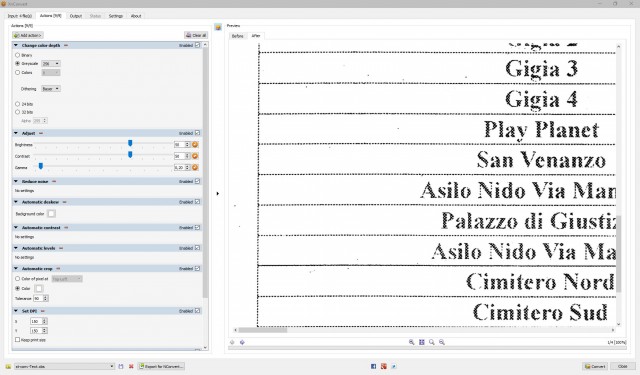The width and height of the screenshot is (640, 375).
Task: Check the Keep print size box
Action: (x=17, y=339)
